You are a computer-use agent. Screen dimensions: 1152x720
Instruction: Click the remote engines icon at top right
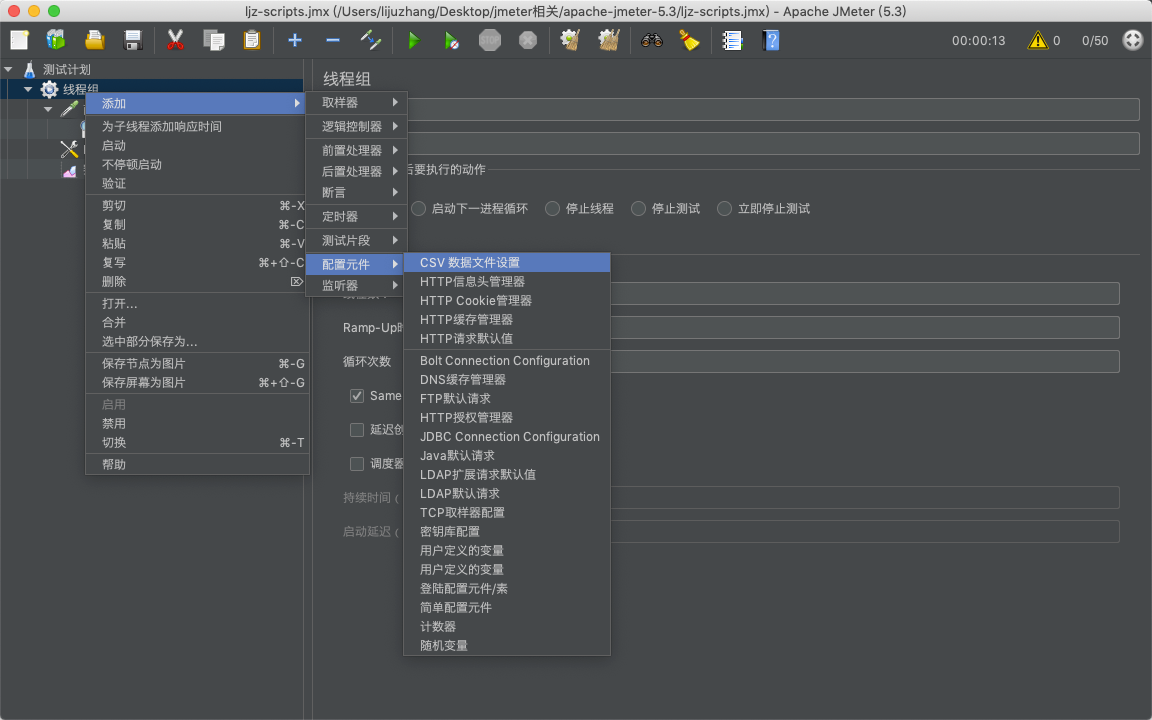click(1133, 40)
